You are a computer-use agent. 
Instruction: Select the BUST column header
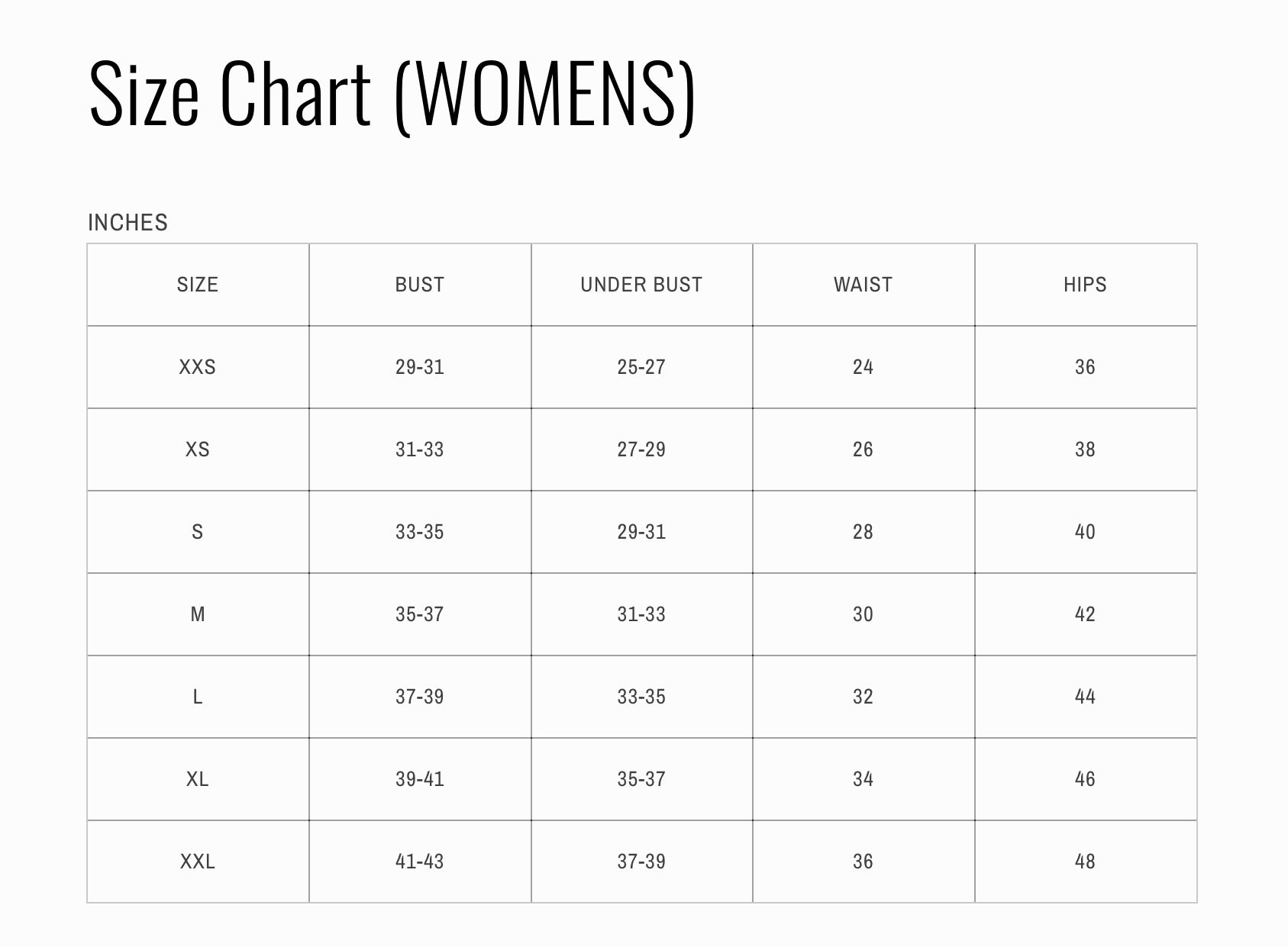420,285
